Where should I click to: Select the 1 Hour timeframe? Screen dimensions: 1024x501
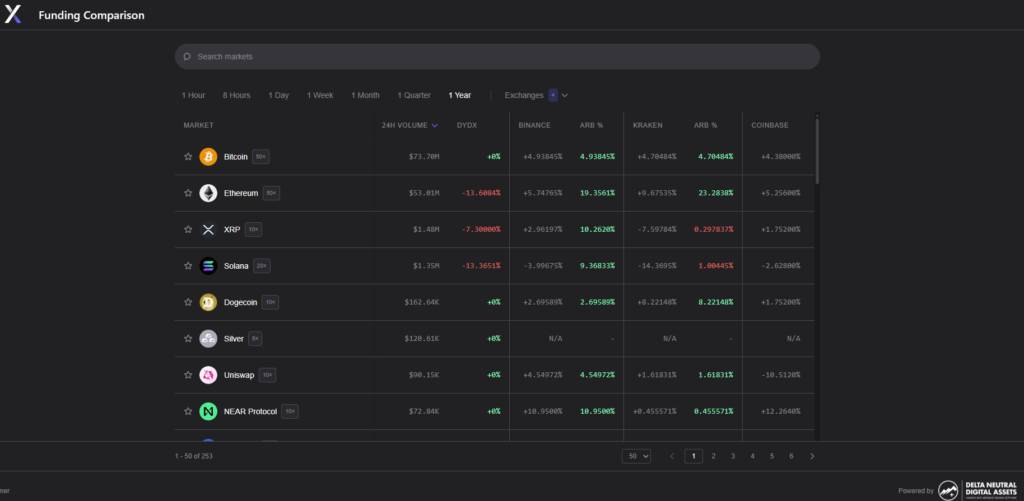pos(193,95)
